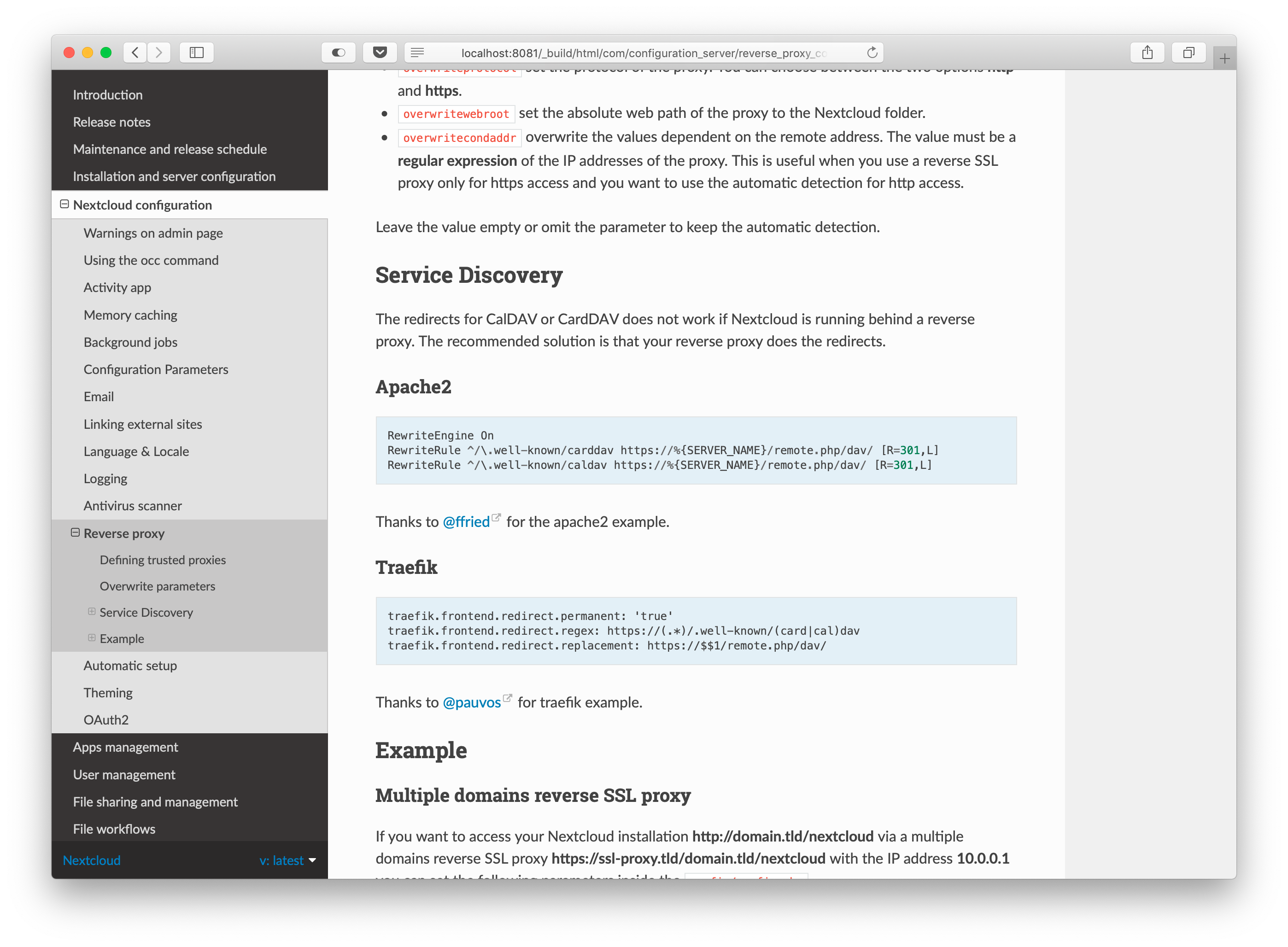1288x947 pixels.
Task: Expand the Example sidebar entry
Action: coord(92,638)
